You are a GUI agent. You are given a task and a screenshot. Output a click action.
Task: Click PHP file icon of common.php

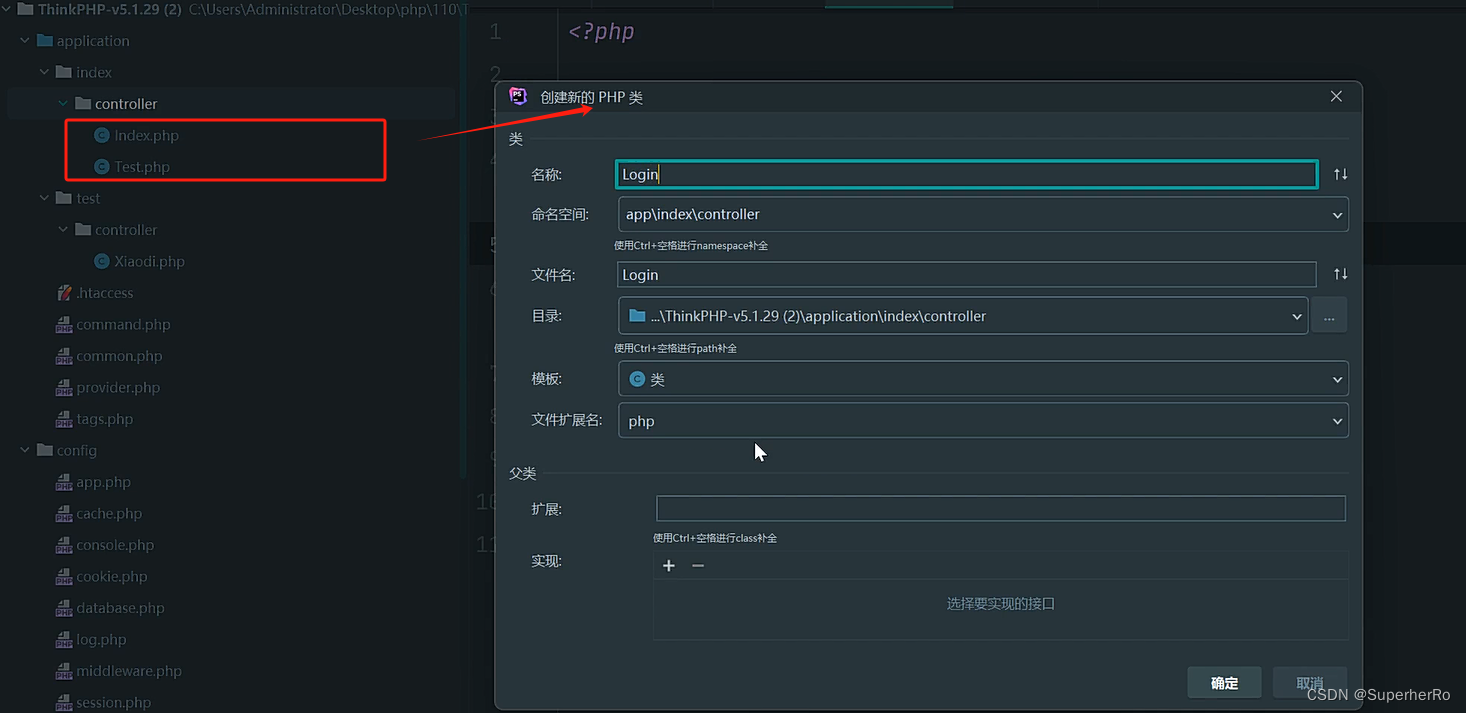click(x=64, y=356)
